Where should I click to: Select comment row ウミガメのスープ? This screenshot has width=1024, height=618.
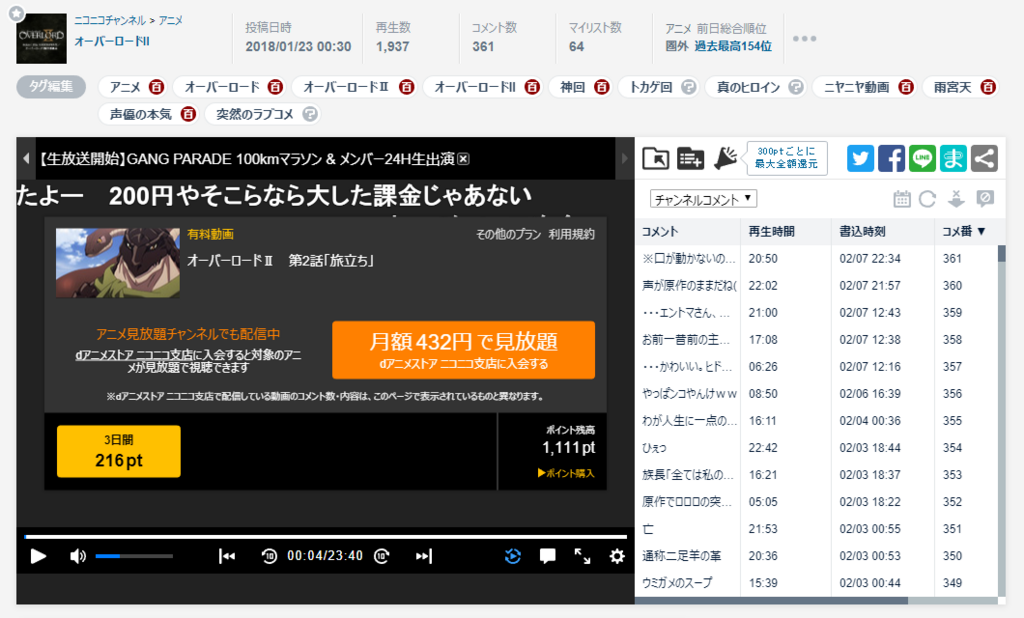816,583
